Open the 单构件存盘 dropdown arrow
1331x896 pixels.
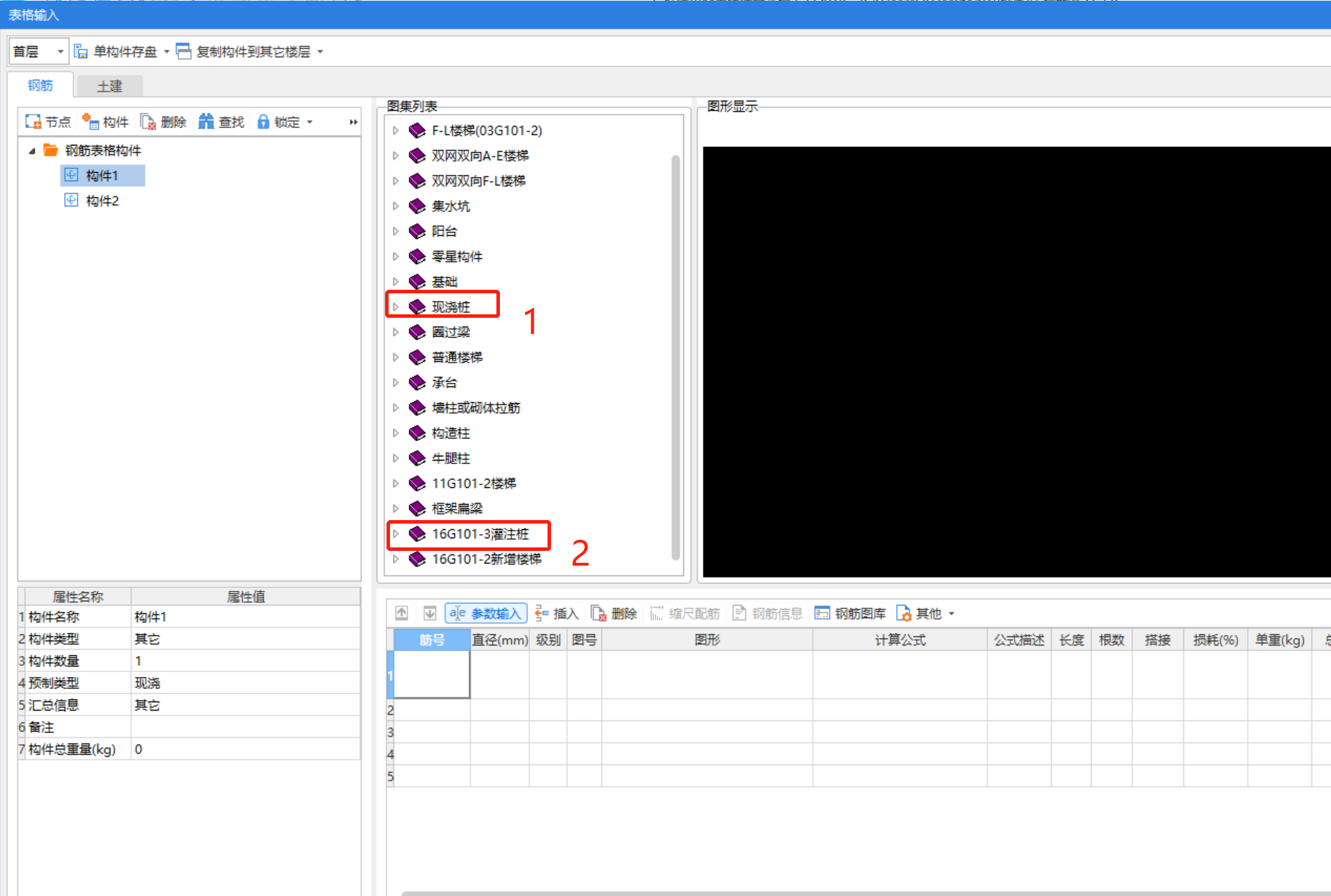tap(167, 52)
